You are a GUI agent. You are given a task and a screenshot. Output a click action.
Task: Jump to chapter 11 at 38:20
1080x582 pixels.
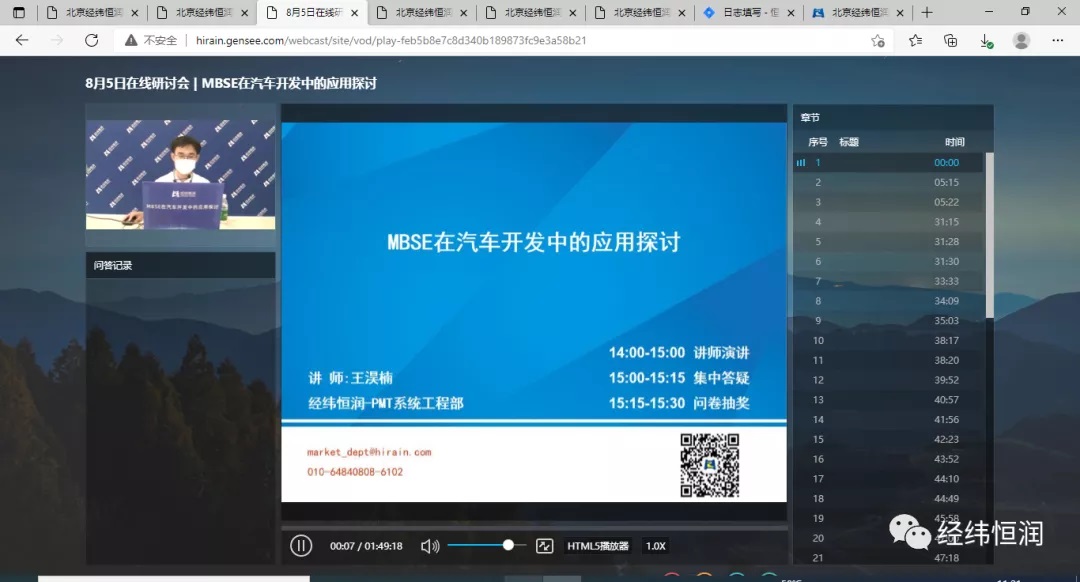[x=889, y=360]
